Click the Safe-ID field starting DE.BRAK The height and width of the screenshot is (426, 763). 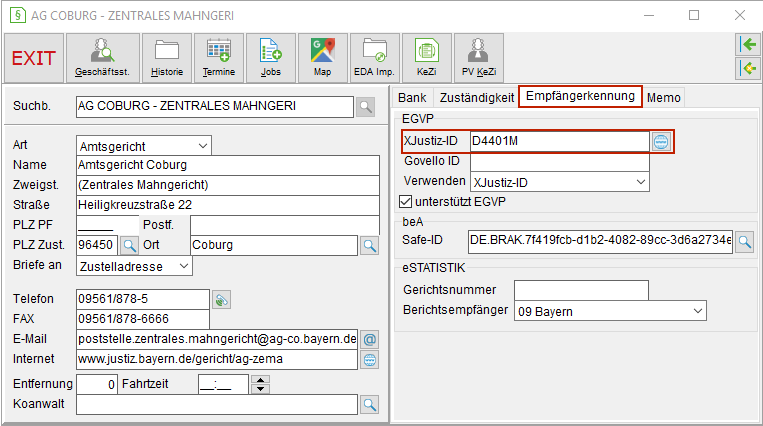coord(600,241)
